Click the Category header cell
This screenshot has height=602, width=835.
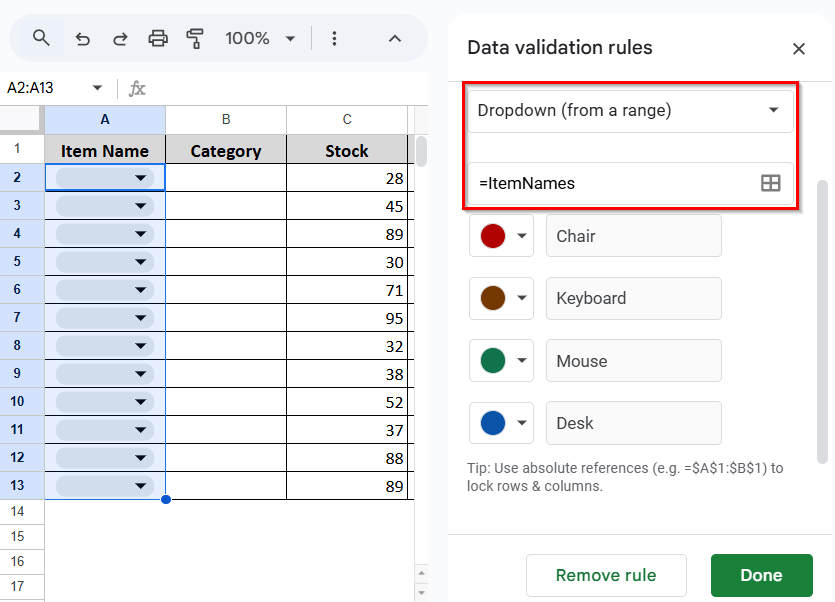[226, 151]
